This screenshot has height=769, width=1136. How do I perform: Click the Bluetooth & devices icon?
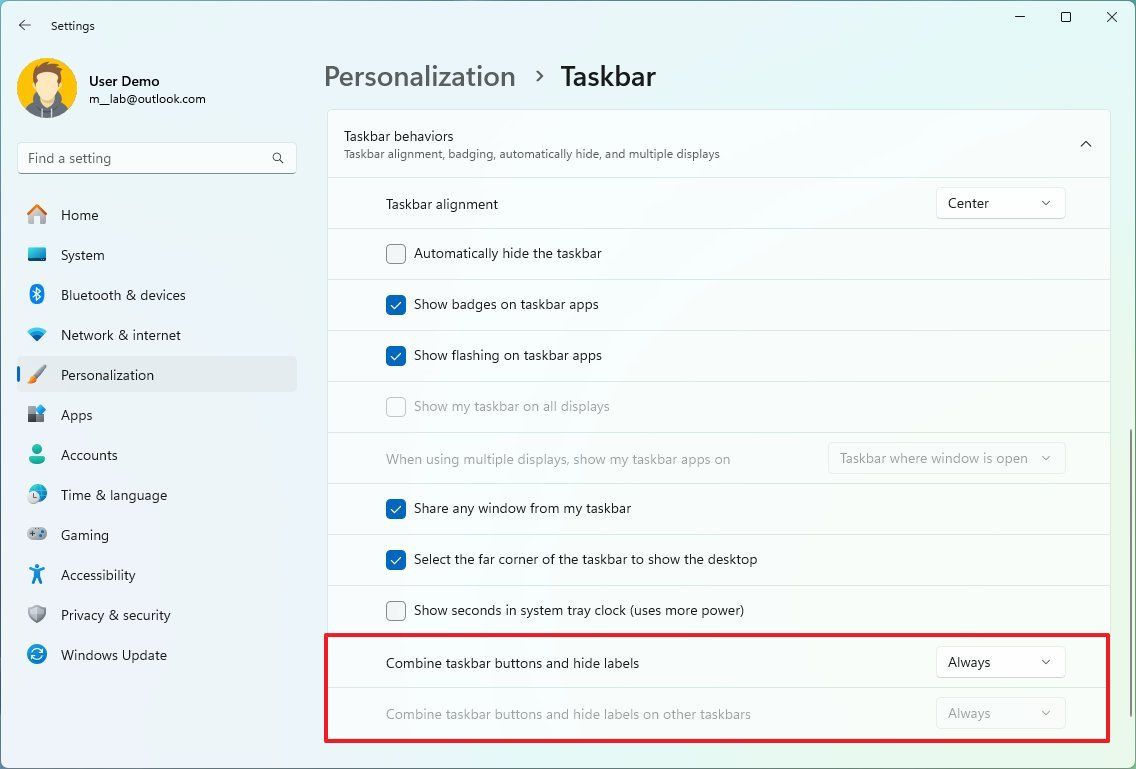37,295
